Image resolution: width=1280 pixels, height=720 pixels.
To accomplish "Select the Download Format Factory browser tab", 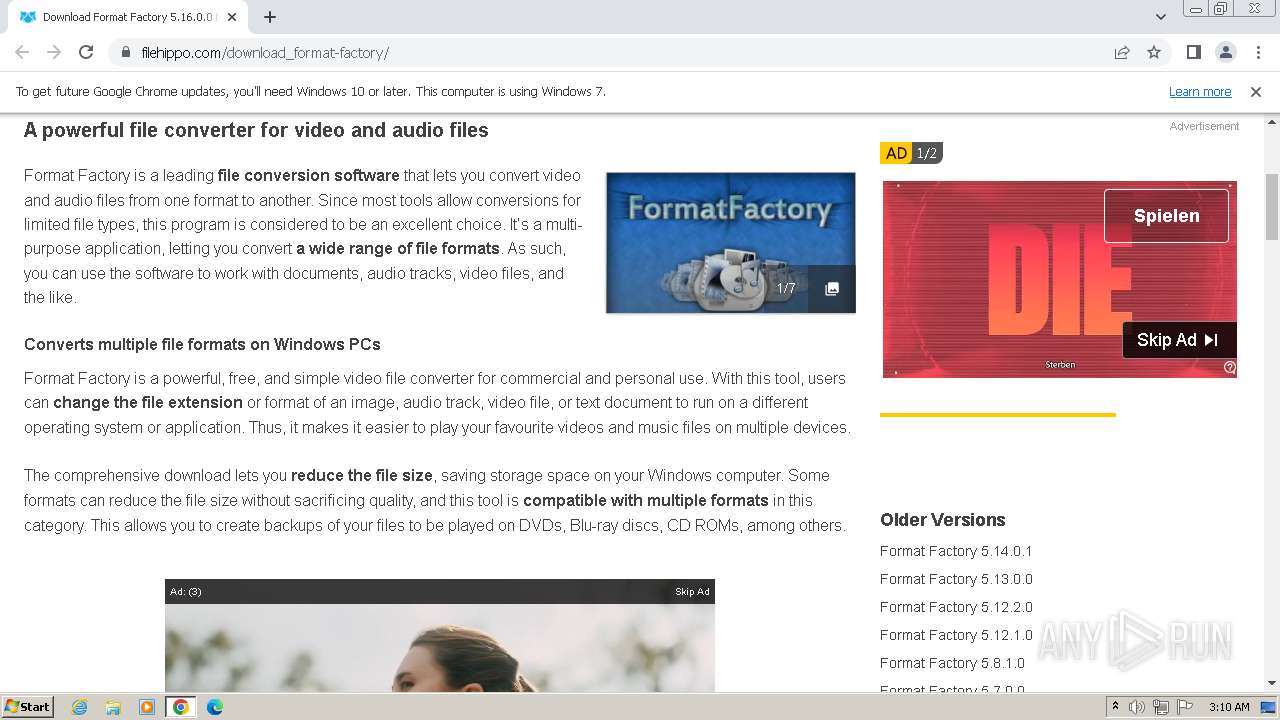I will (x=128, y=17).
